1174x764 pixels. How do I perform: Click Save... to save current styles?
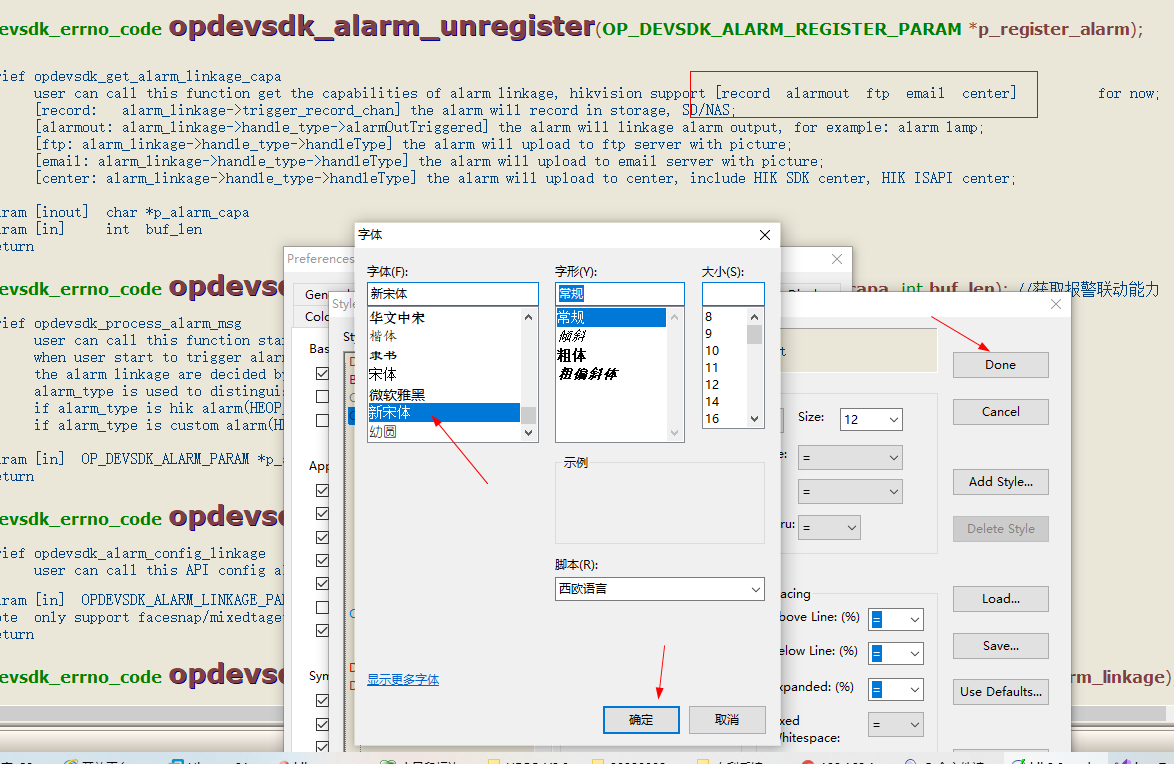coord(1000,645)
